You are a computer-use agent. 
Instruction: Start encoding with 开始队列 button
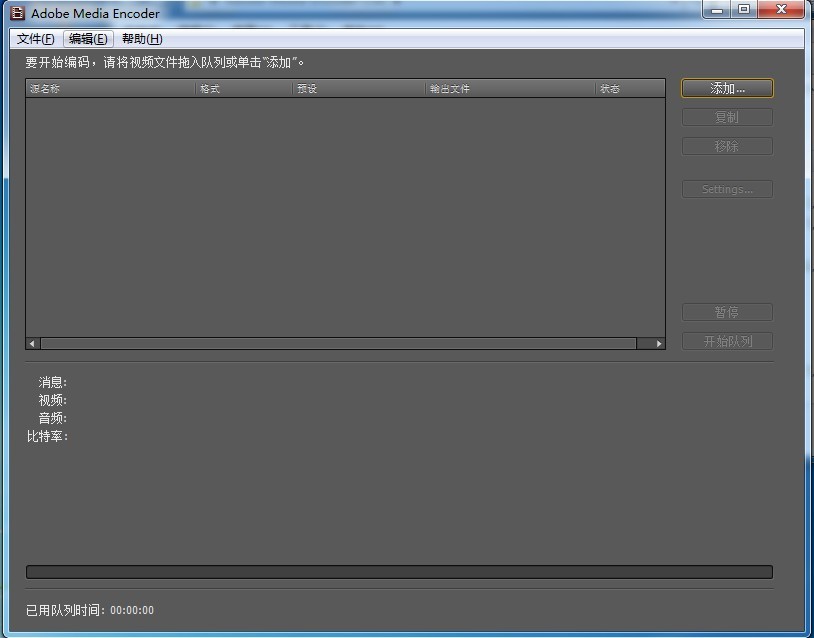tap(727, 341)
